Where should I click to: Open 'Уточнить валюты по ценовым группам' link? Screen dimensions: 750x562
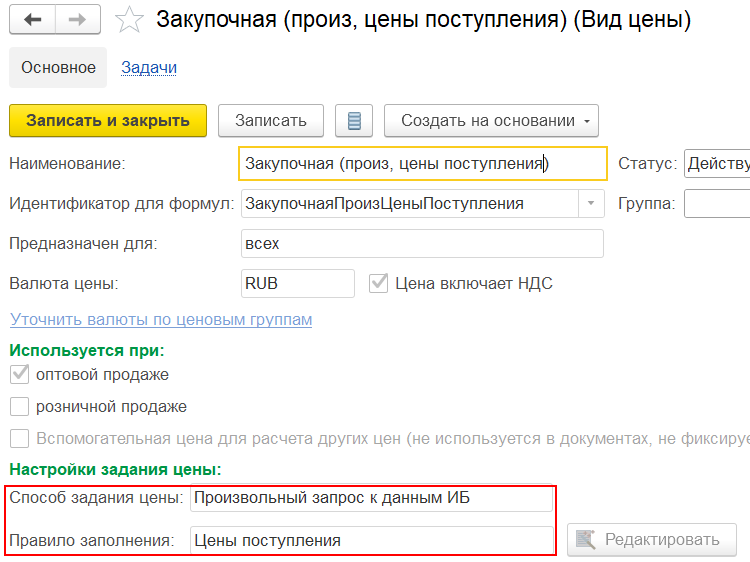coord(161,320)
